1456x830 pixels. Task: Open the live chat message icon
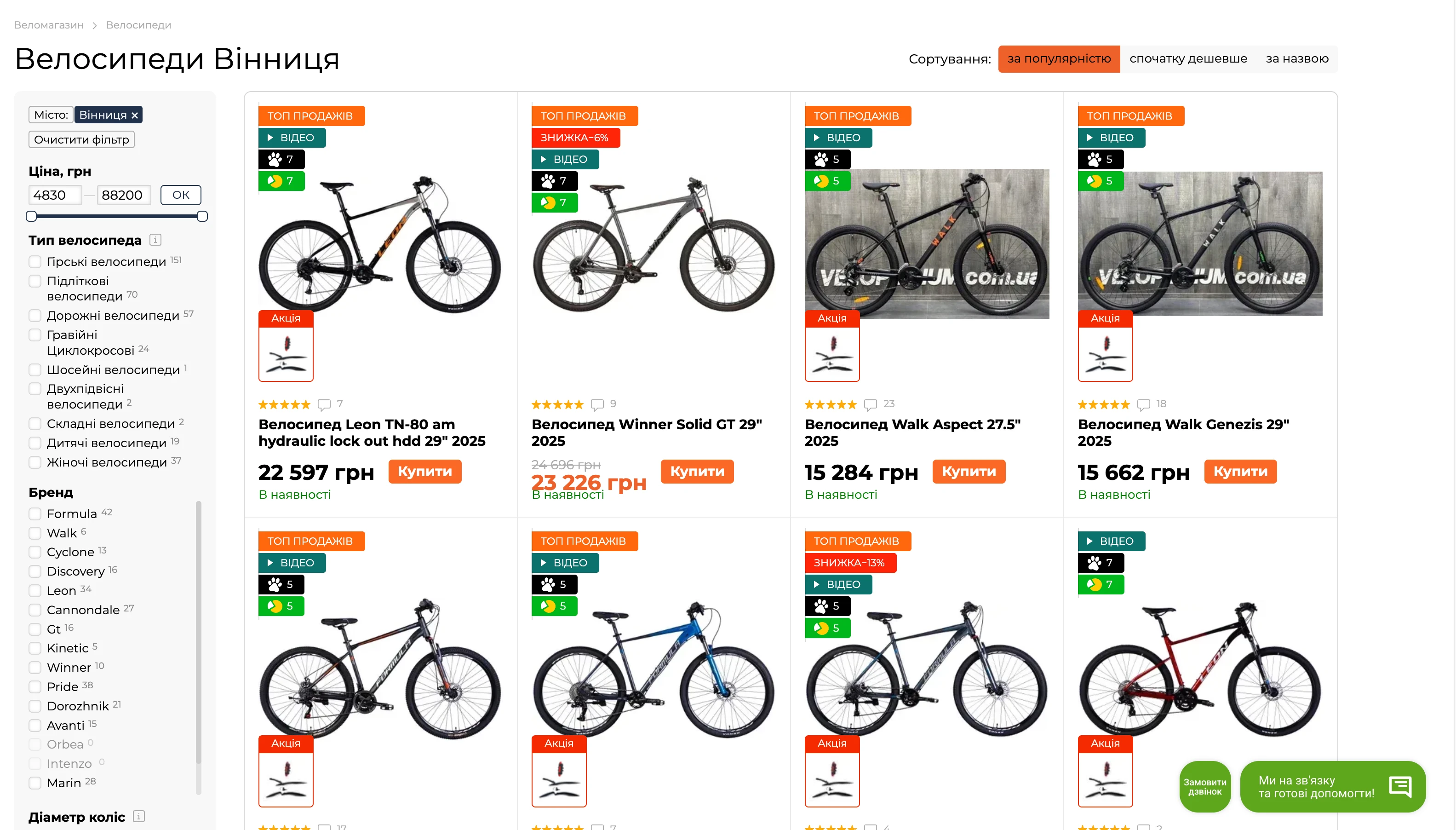click(x=1399, y=786)
